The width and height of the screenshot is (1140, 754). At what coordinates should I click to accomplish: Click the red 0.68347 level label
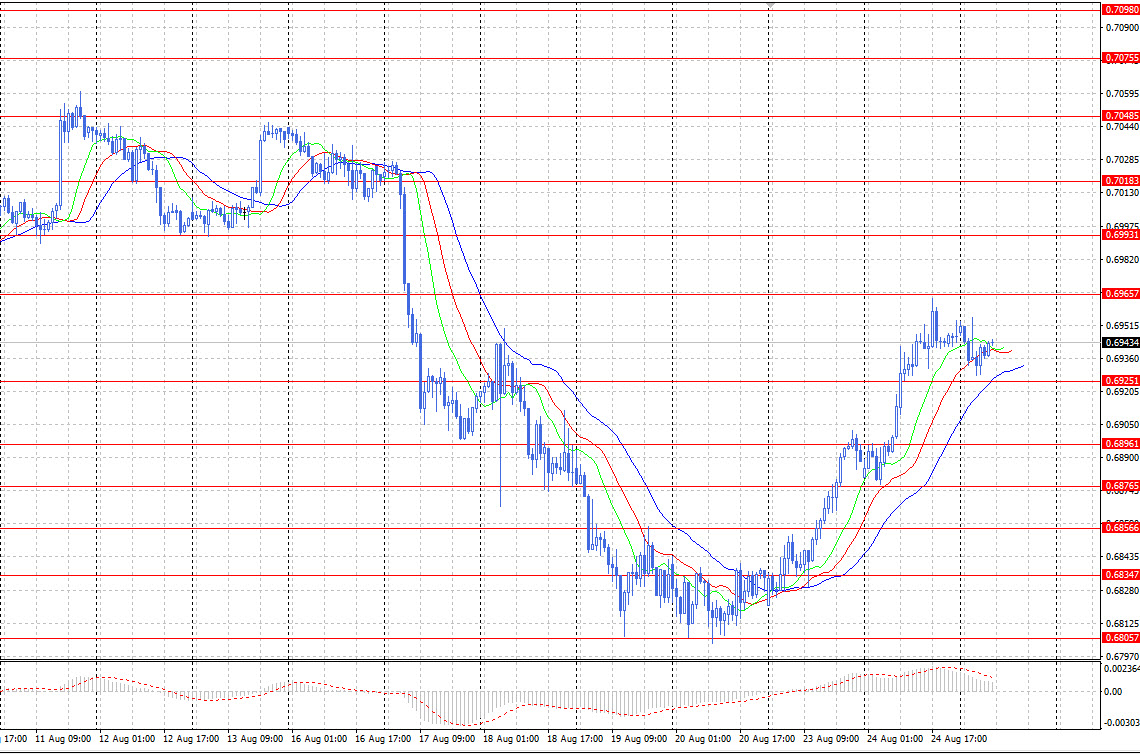1121,575
